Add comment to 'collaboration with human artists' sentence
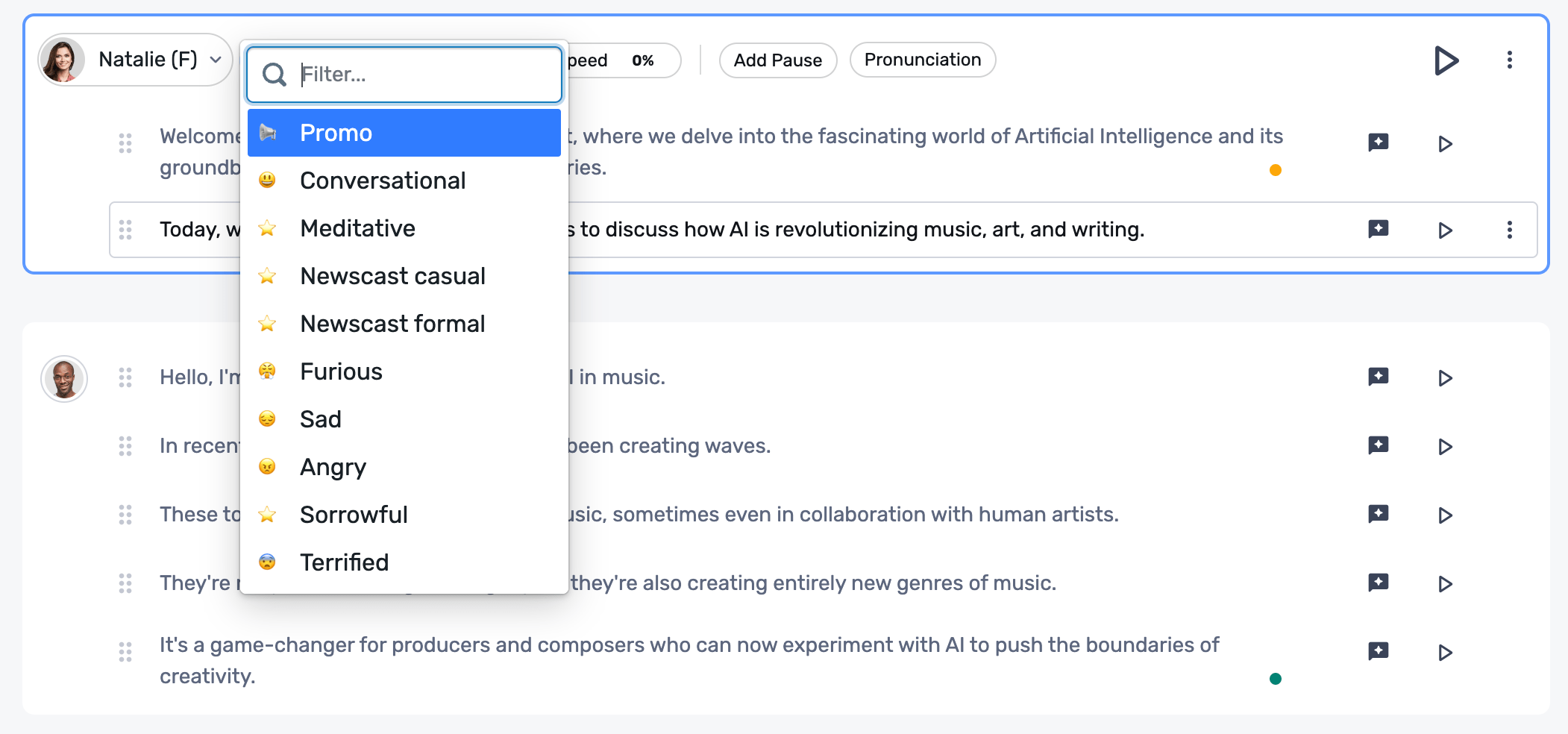 coord(1379,514)
